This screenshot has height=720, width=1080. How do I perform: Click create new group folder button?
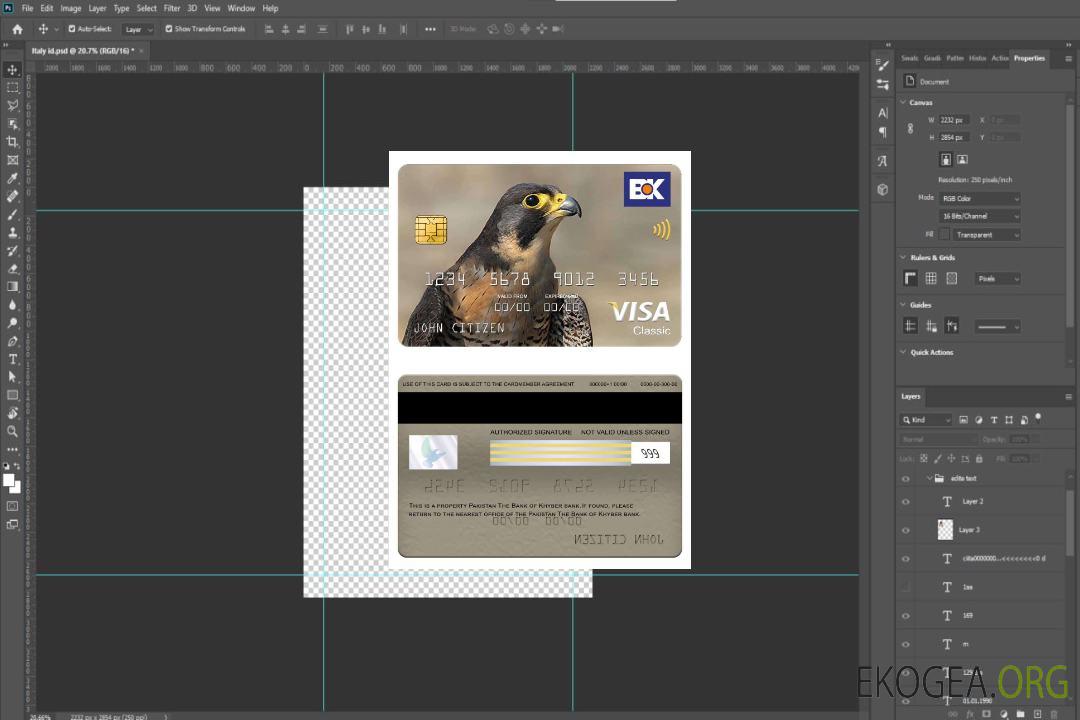point(1020,714)
